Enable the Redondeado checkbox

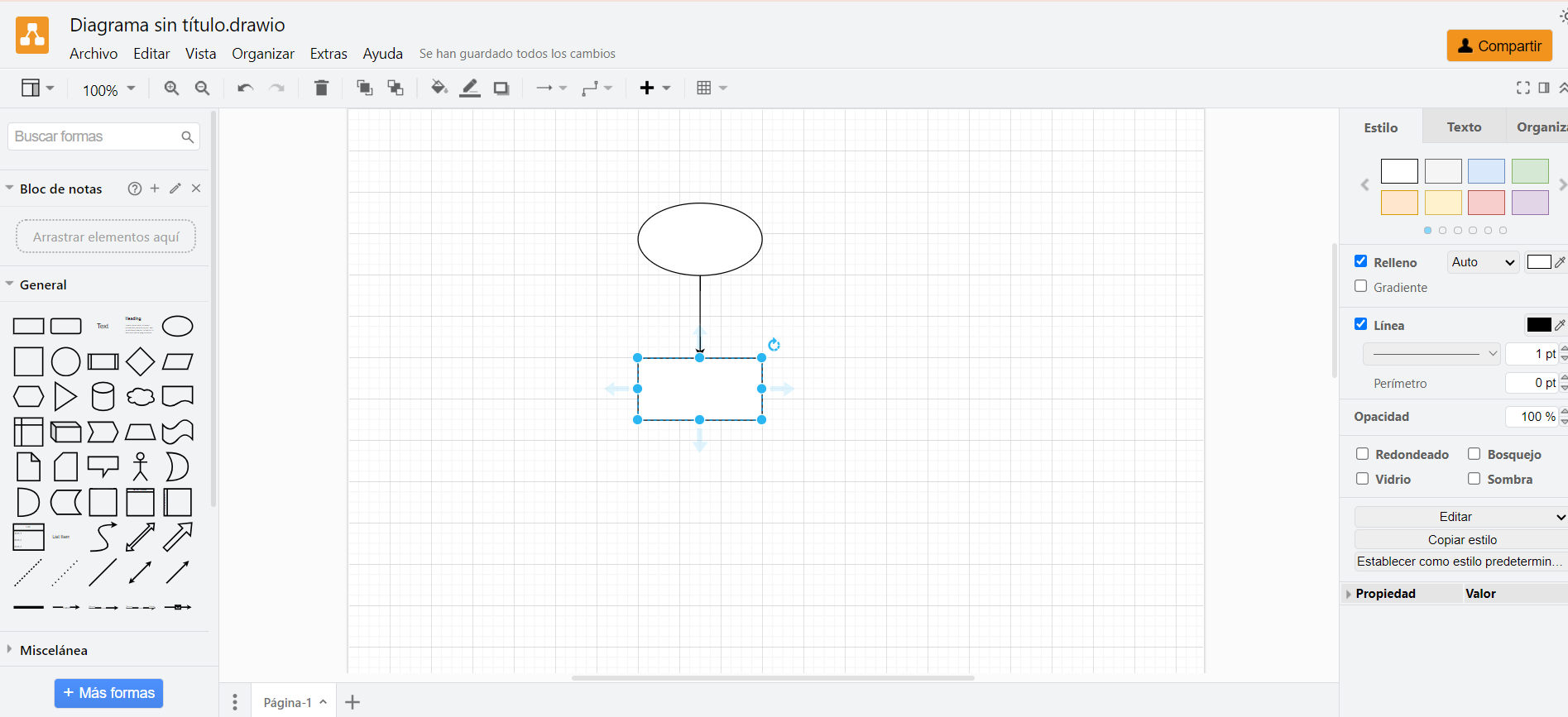pos(1362,454)
